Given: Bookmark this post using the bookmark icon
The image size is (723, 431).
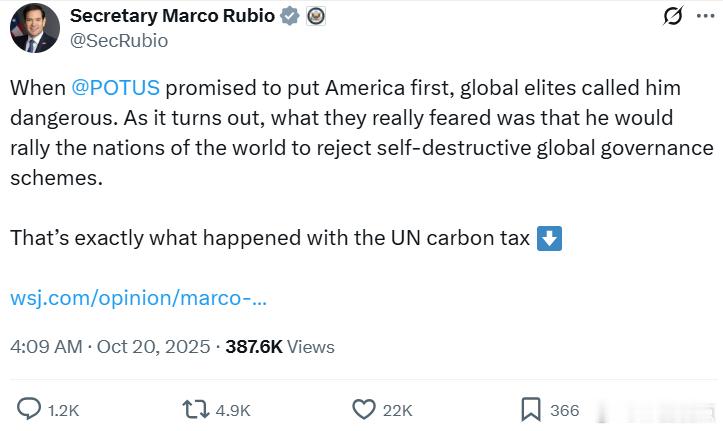Looking at the screenshot, I should point(531,409).
